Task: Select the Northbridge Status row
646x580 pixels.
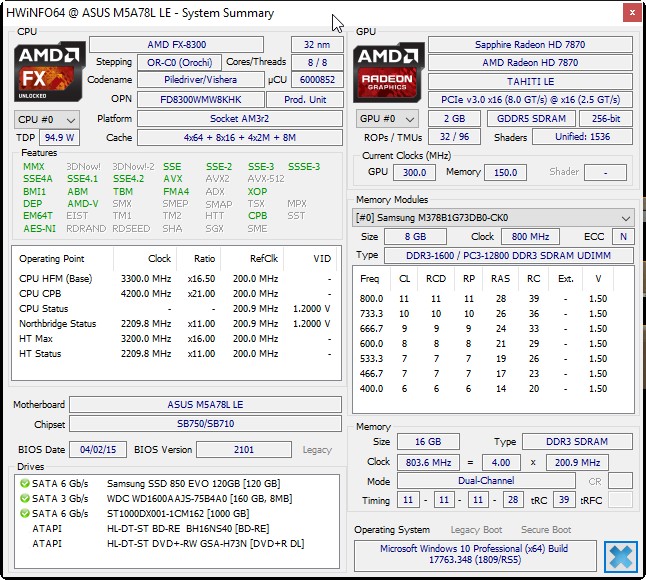Action: tap(175, 324)
